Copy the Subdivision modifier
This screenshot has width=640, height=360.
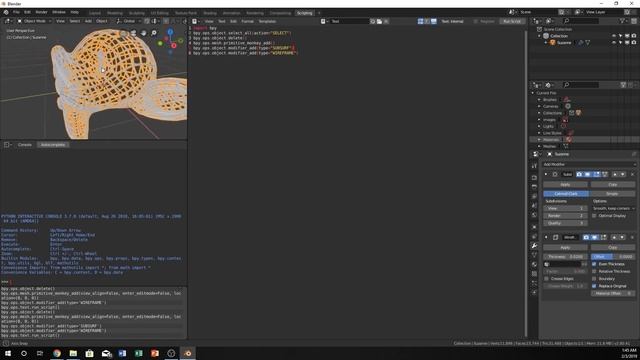(x=613, y=185)
